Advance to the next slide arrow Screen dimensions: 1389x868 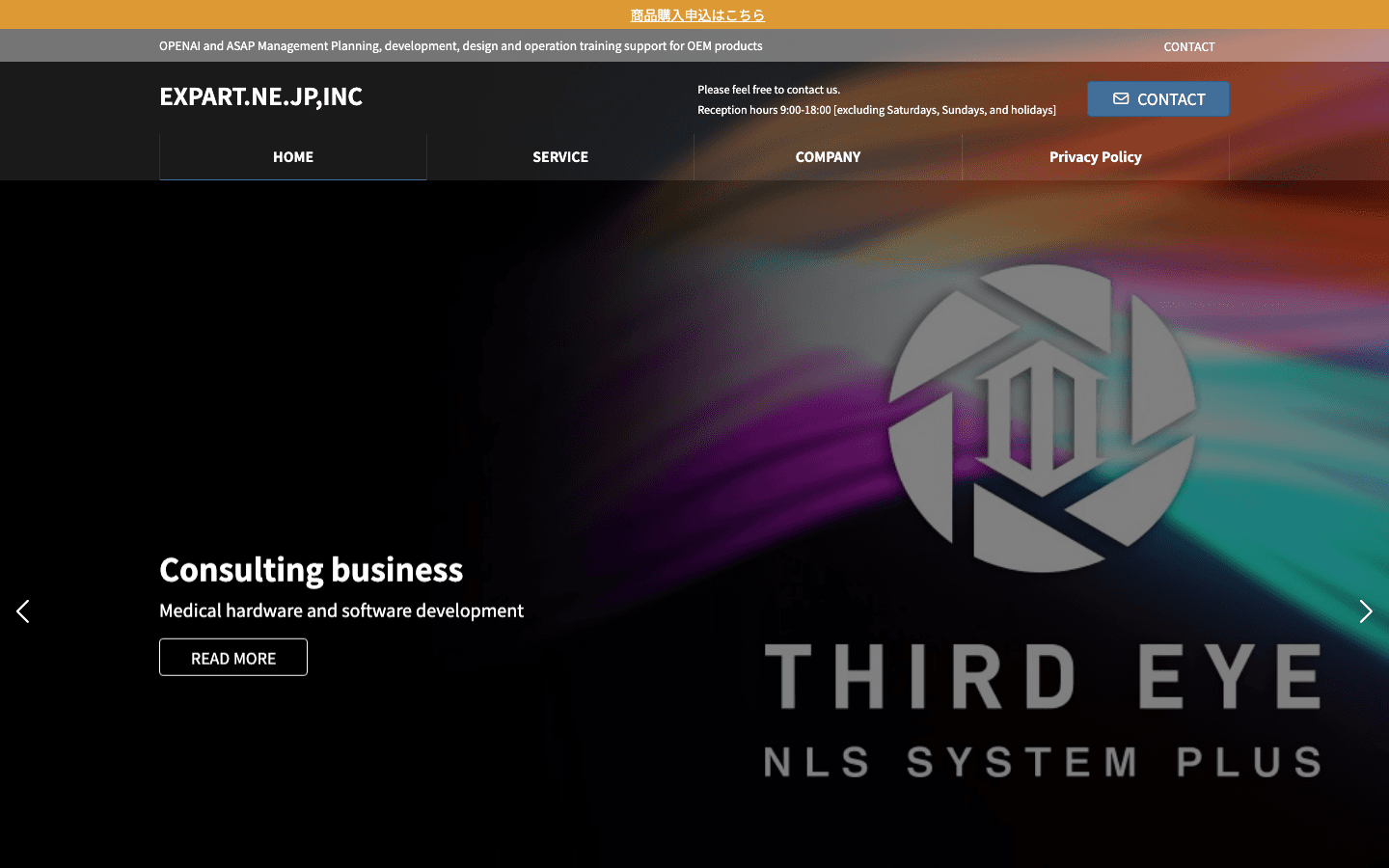[x=1365, y=611]
